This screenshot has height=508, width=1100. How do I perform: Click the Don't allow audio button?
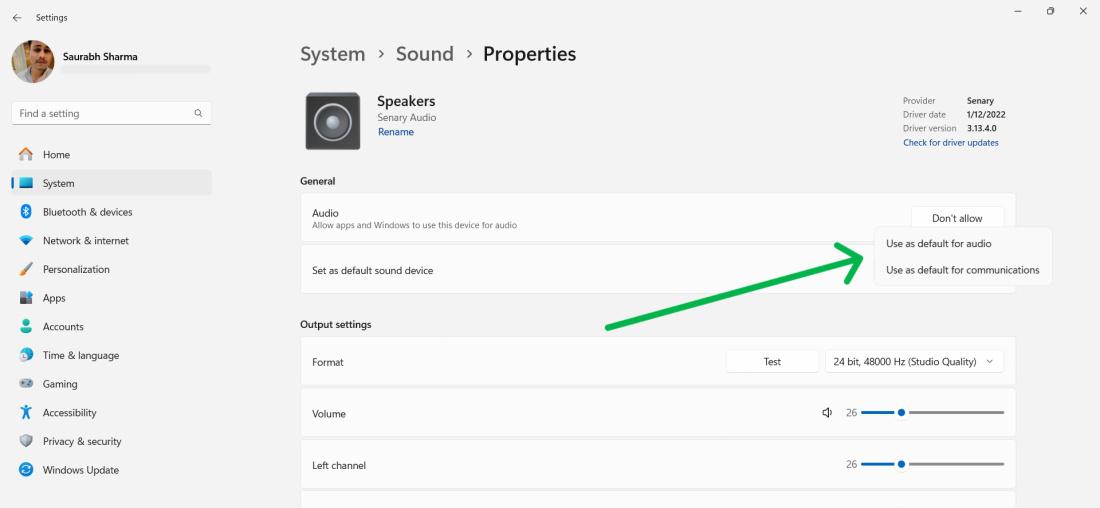pos(957,218)
